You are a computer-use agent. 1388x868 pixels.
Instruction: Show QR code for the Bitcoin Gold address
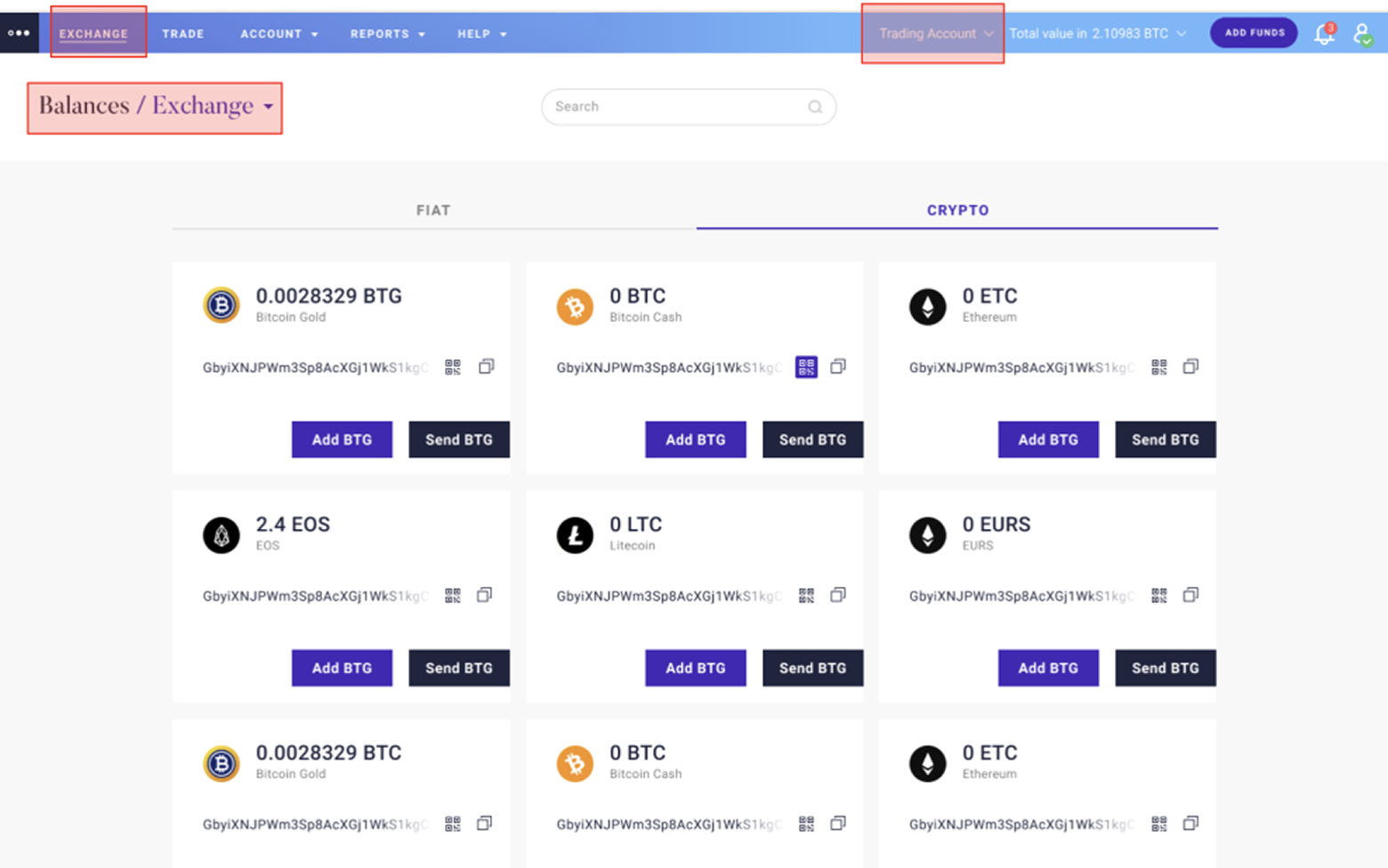[x=452, y=366]
